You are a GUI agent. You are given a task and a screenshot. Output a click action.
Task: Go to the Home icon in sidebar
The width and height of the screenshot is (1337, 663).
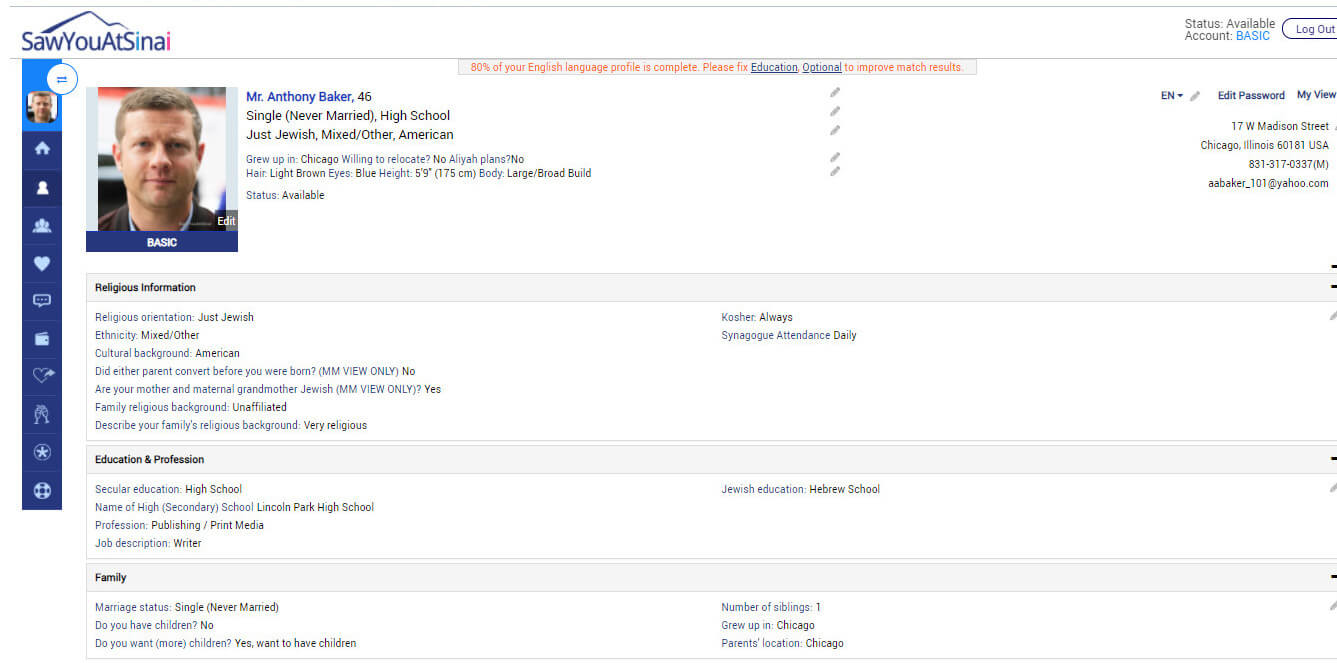(42, 148)
